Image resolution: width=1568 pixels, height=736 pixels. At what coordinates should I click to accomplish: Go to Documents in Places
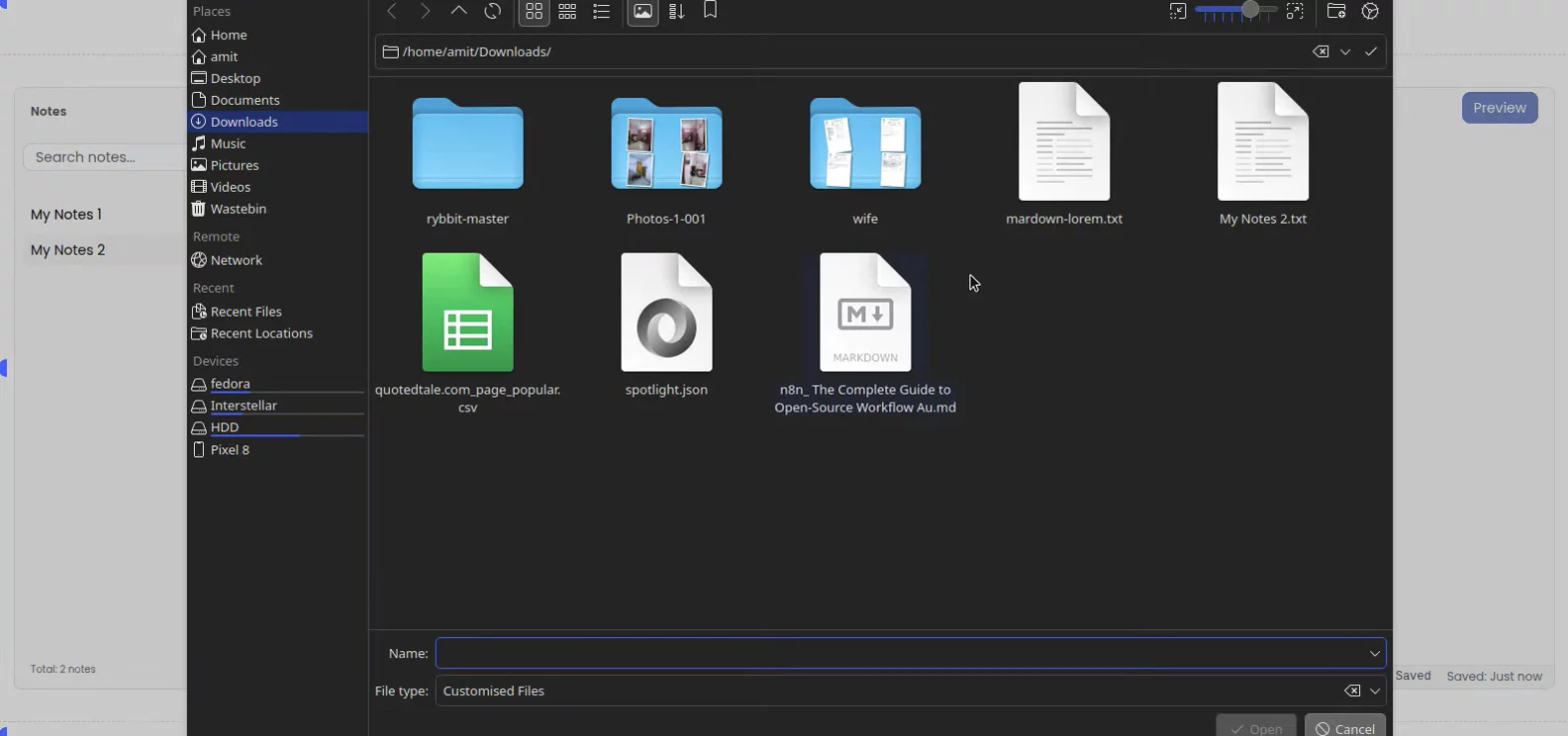[x=277, y=100]
